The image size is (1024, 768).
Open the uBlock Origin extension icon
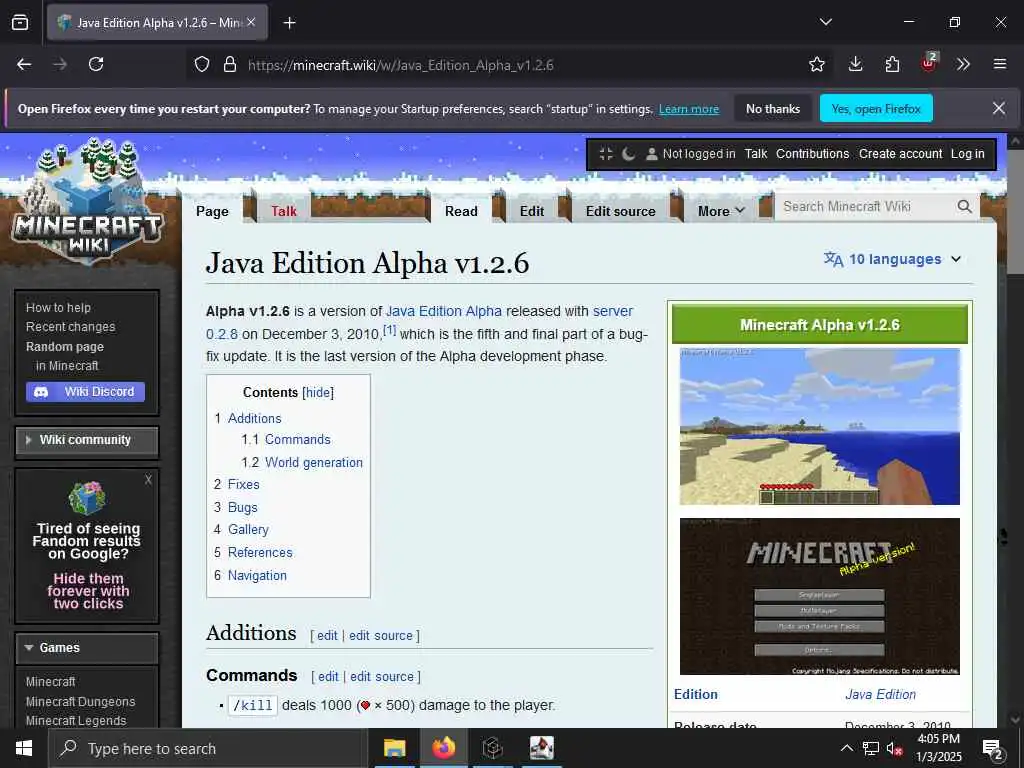(929, 63)
